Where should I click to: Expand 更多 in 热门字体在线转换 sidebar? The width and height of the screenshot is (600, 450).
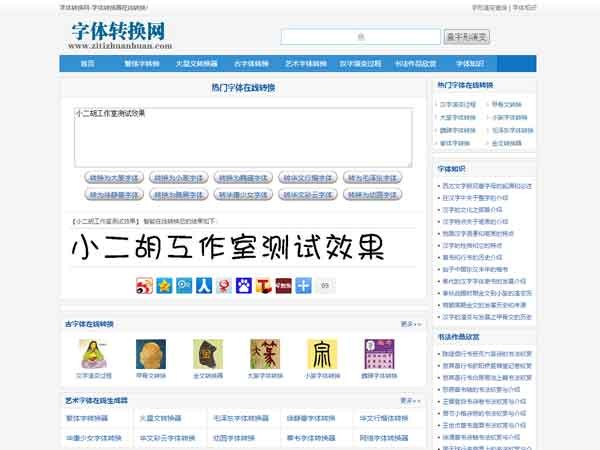click(x=522, y=87)
